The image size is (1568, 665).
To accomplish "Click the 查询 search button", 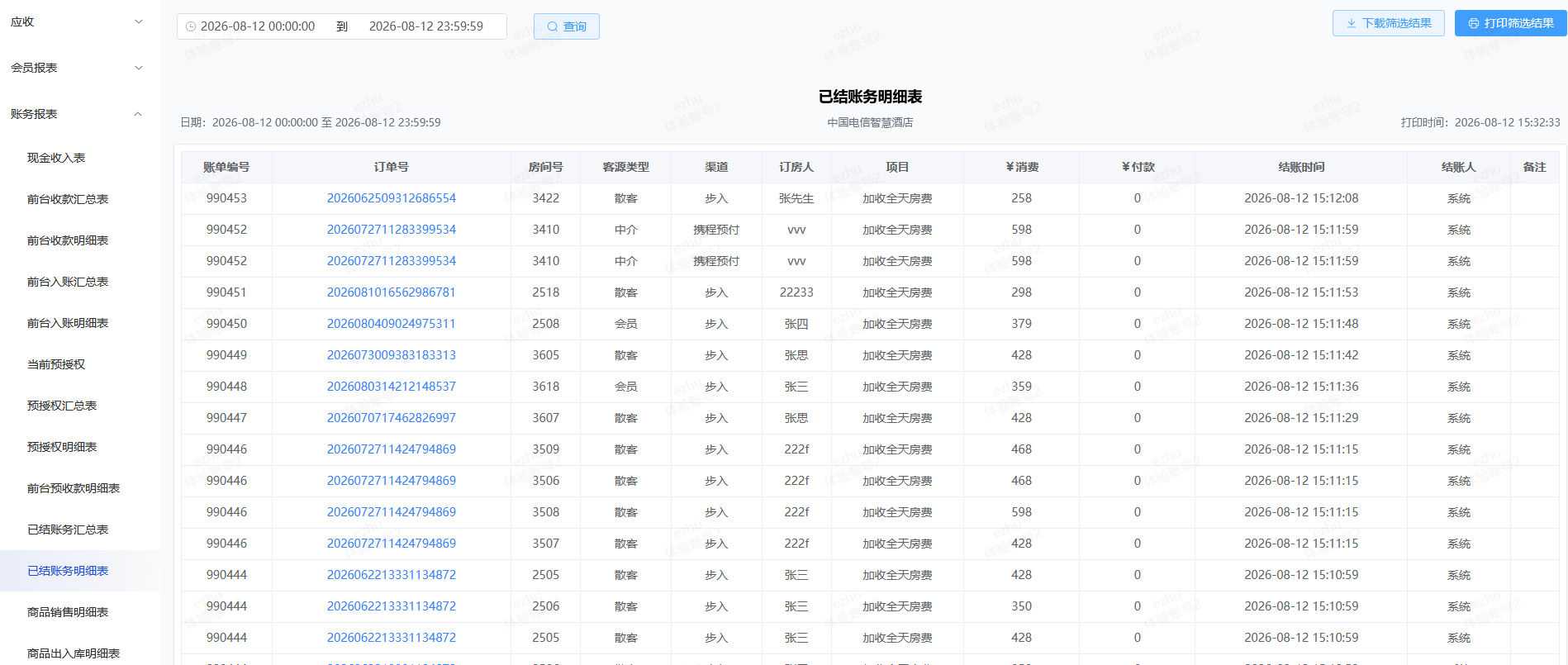I will (x=567, y=26).
